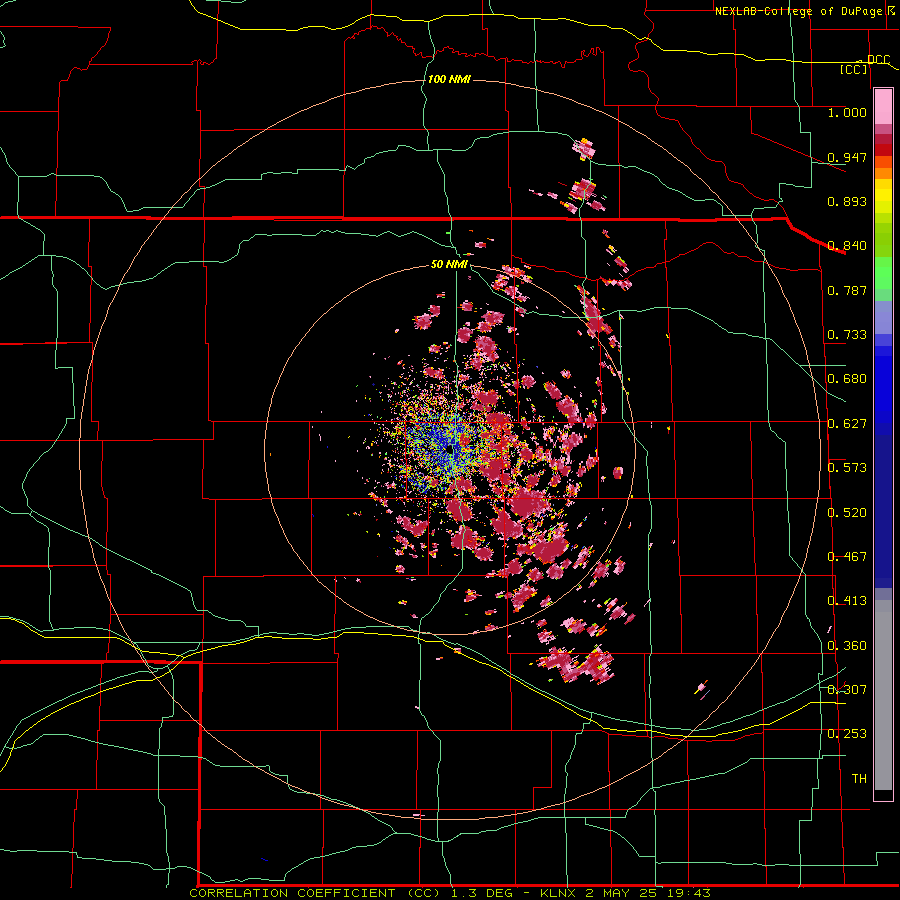The image size is (900, 900).
Task: Click the 0.360 color scale value
Action: pyautogui.click(x=847, y=646)
